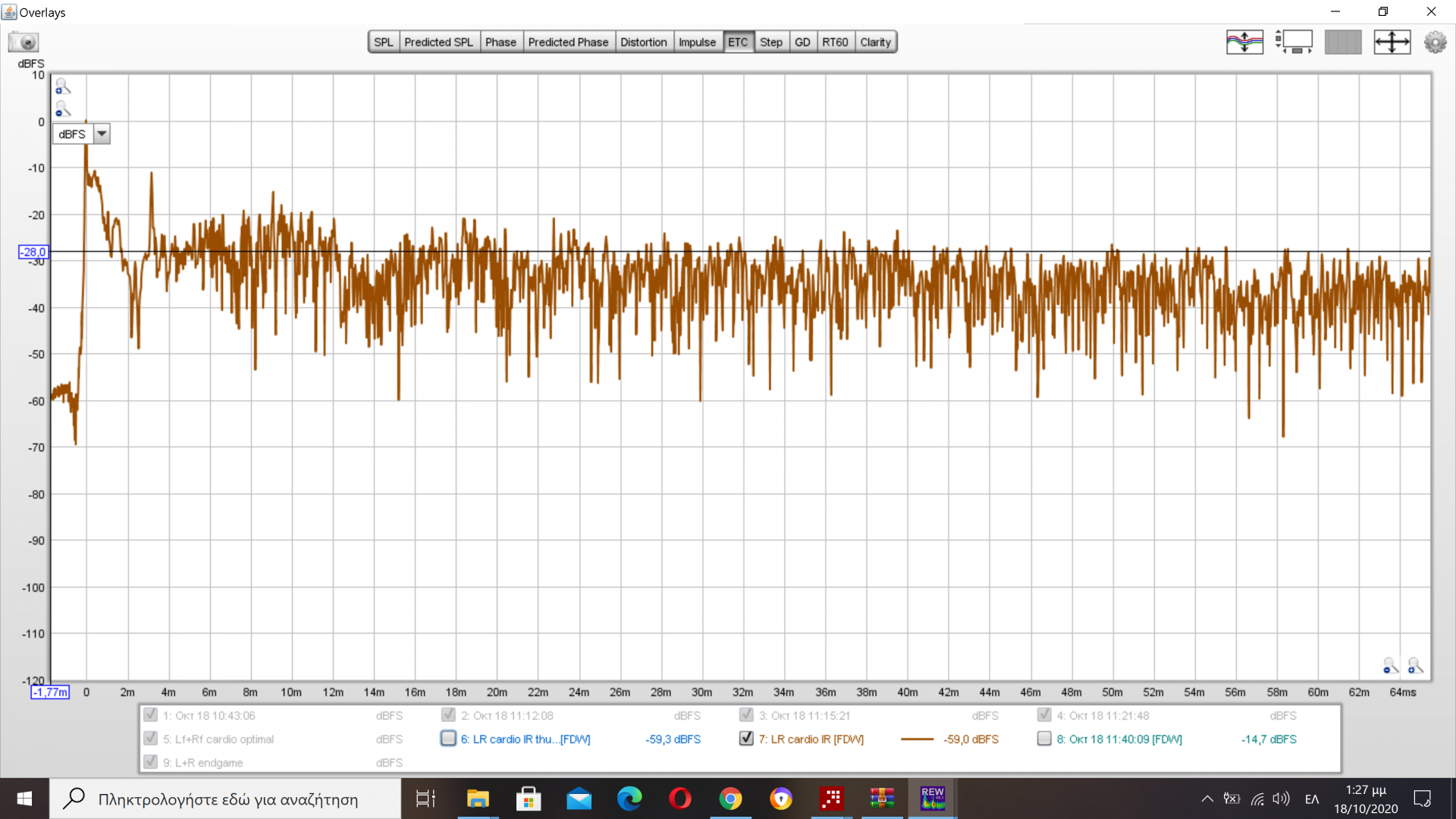The image size is (1456, 819).
Task: Click the separate traces icon
Action: click(1244, 42)
